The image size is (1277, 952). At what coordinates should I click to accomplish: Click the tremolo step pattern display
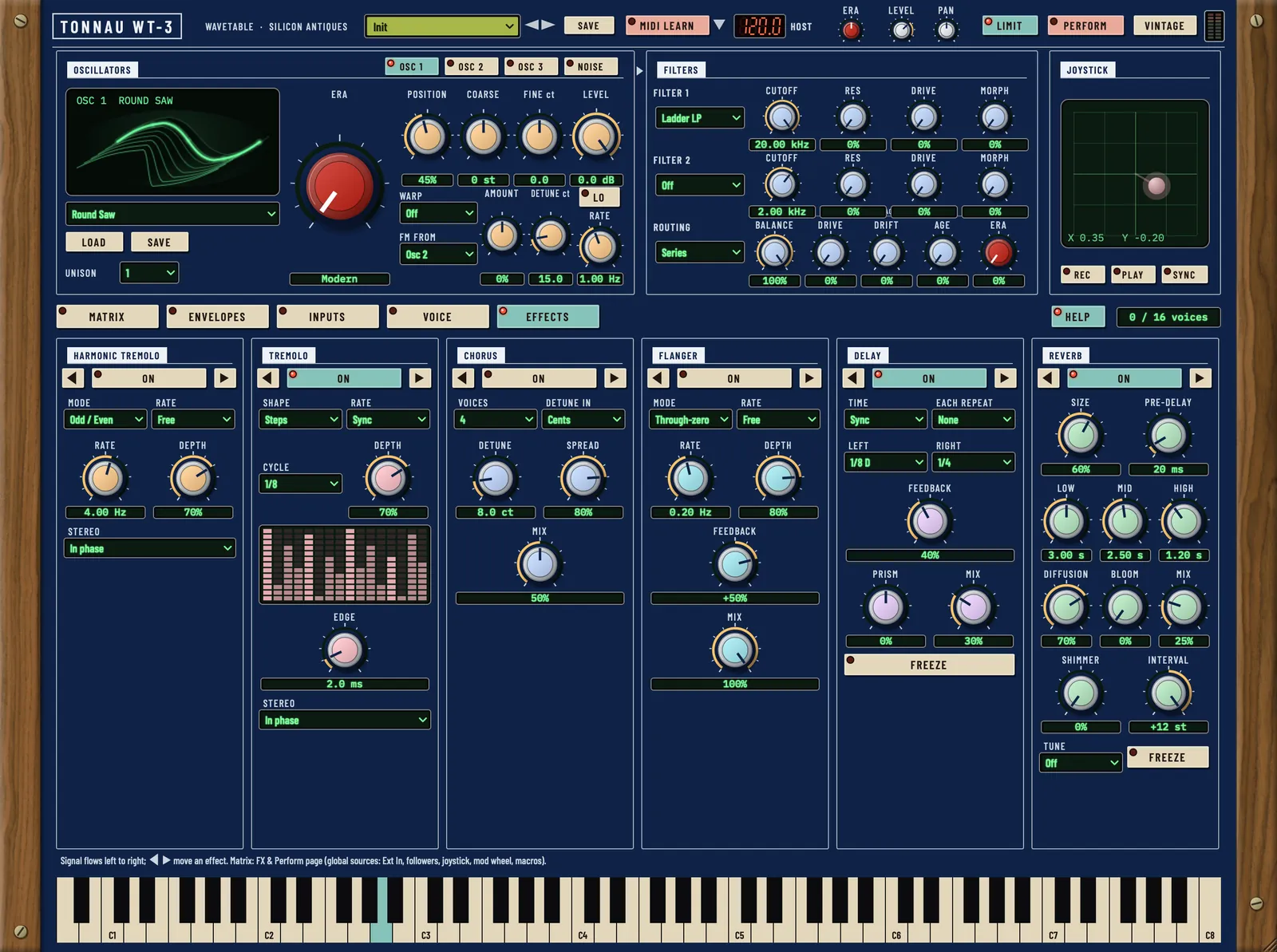(345, 564)
